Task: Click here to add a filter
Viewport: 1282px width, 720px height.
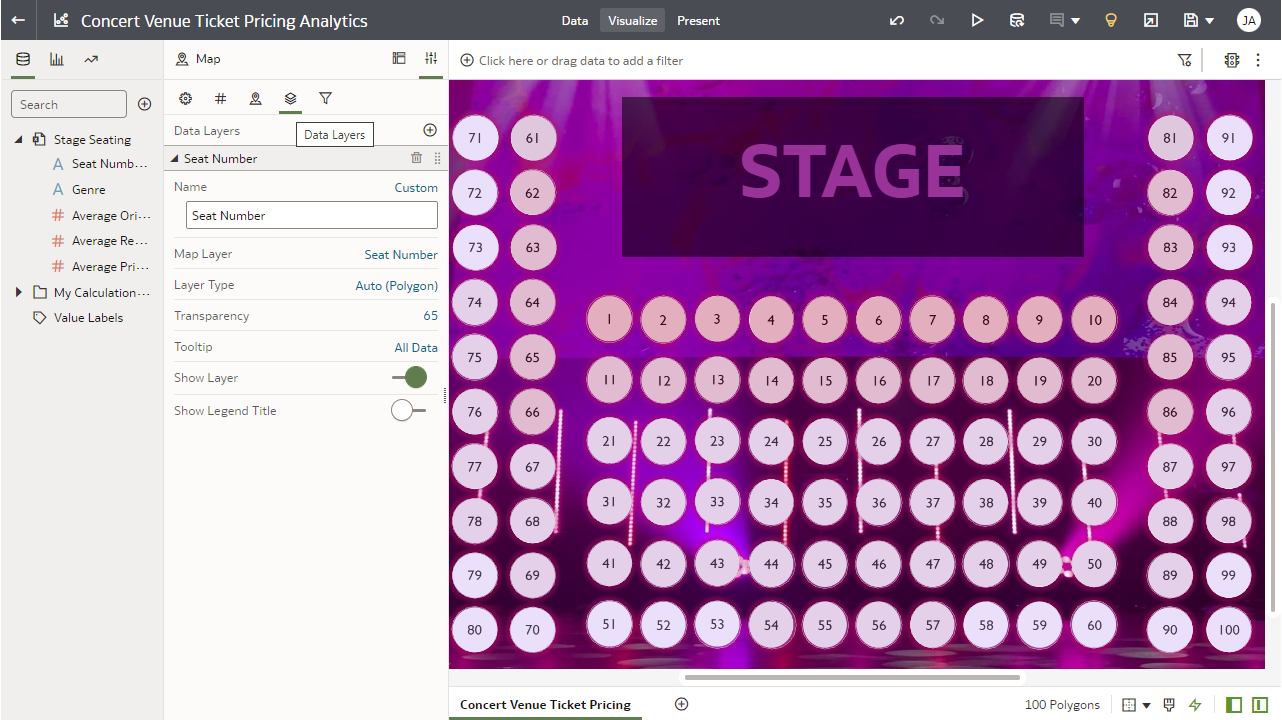Action: pyautogui.click(x=571, y=60)
